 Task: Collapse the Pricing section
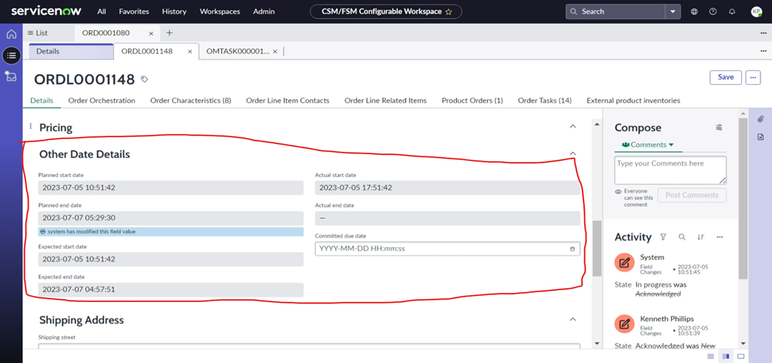[573, 127]
